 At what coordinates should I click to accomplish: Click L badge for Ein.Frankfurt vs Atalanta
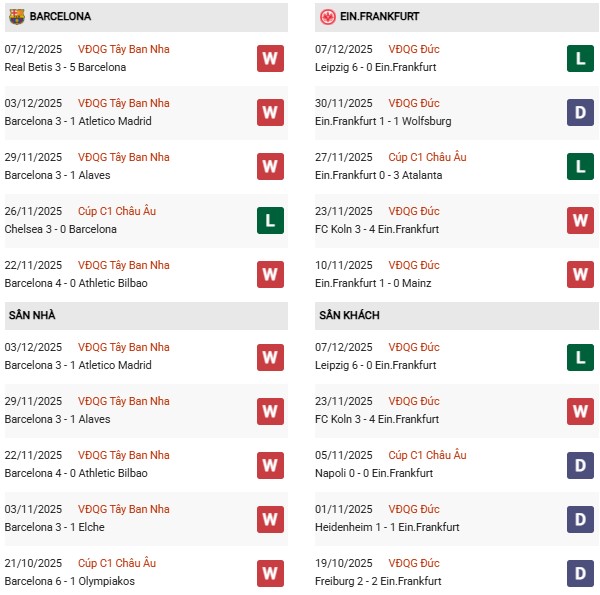point(580,167)
